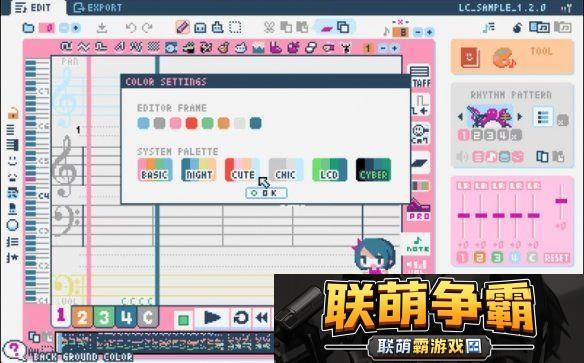Select channel tab 3
The width and height of the screenshot is (584, 363).
click(104, 317)
